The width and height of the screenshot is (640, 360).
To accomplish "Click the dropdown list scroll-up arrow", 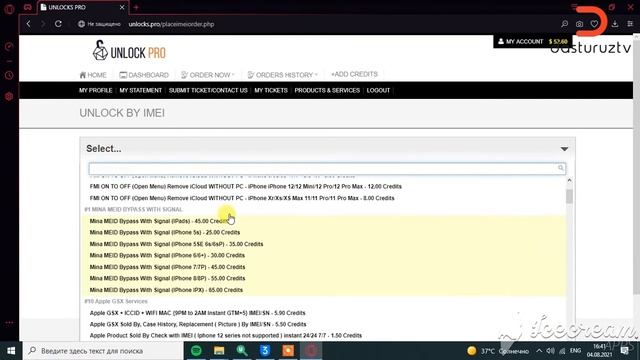I will [x=569, y=180].
